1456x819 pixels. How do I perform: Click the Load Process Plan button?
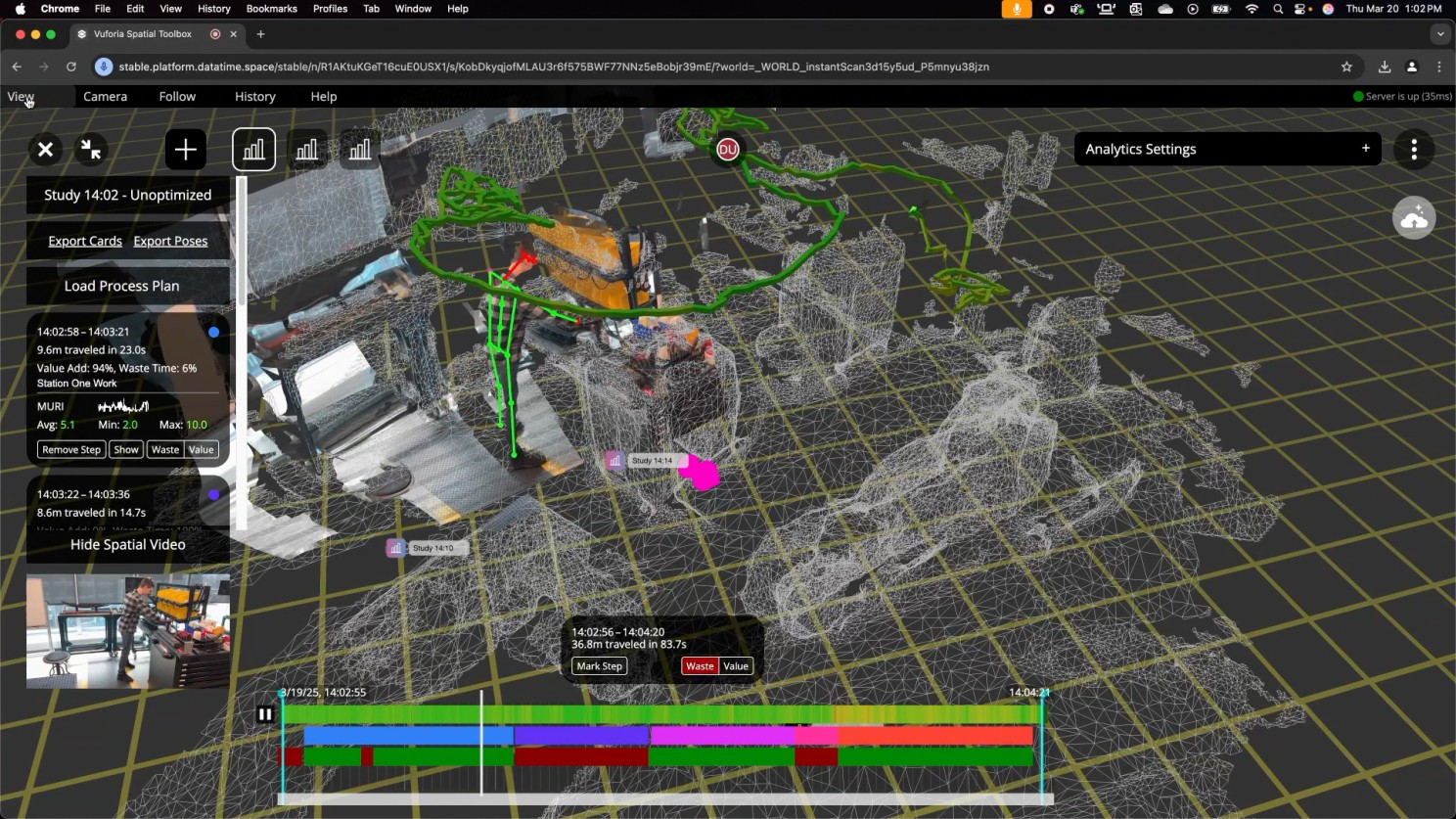pos(122,286)
